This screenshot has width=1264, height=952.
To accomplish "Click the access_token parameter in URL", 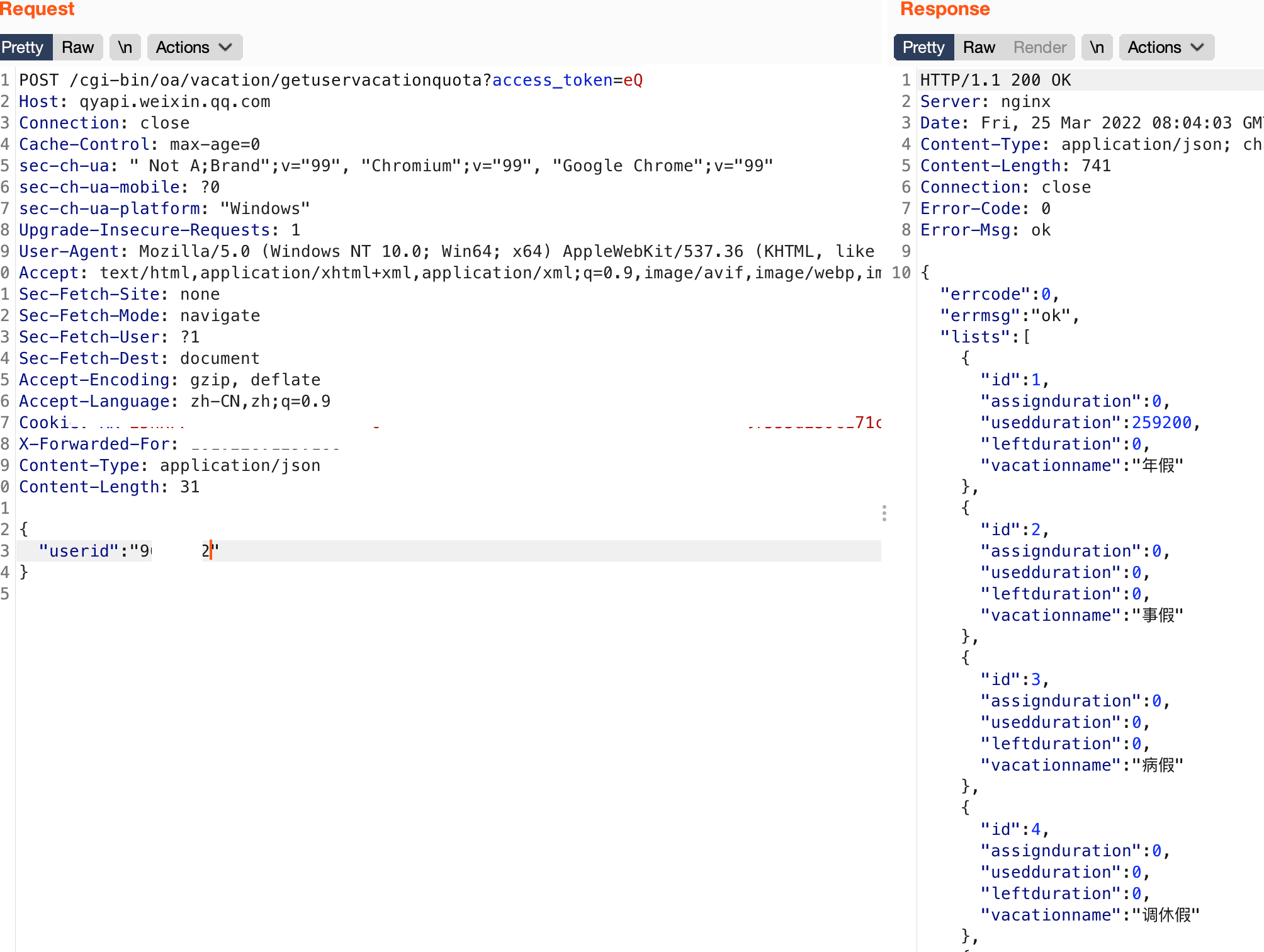I will tap(552, 80).
